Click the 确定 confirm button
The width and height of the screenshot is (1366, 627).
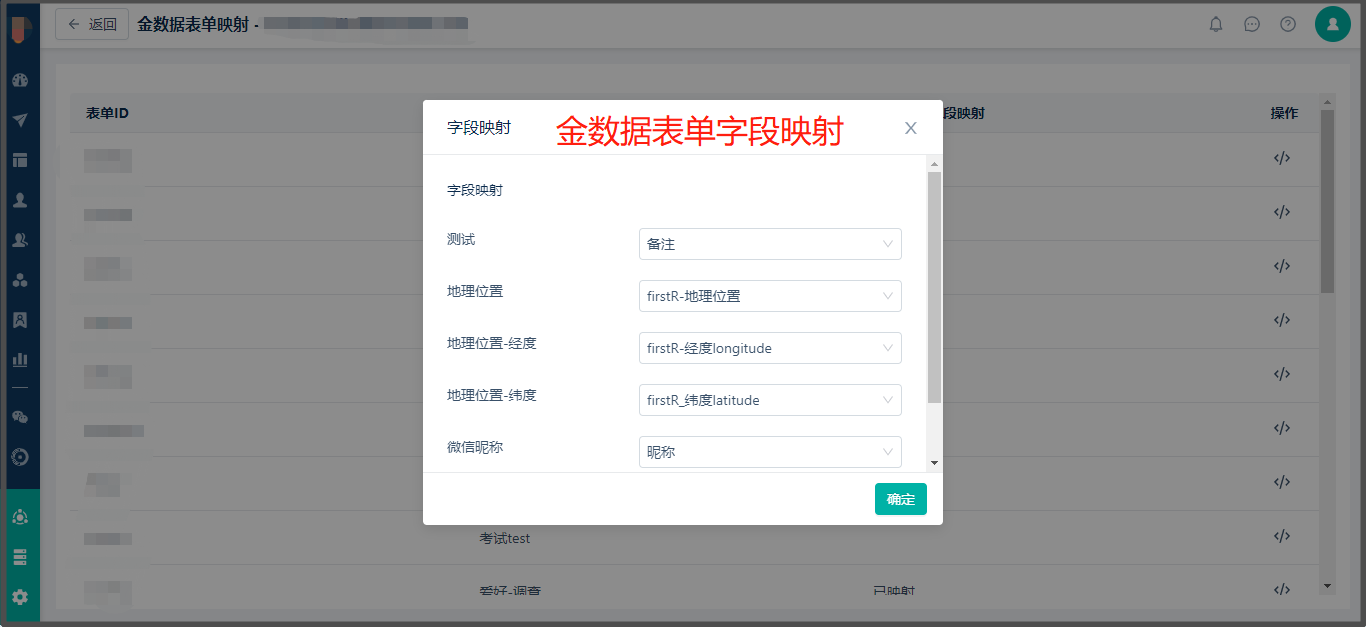[901, 499]
